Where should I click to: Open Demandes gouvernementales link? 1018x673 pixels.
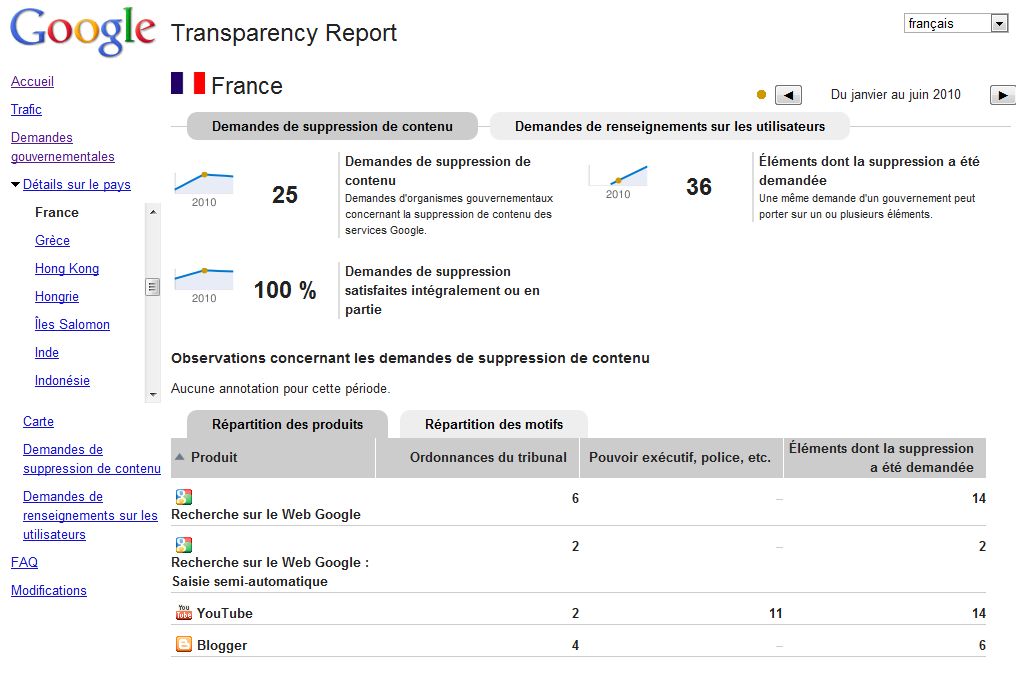coord(62,147)
